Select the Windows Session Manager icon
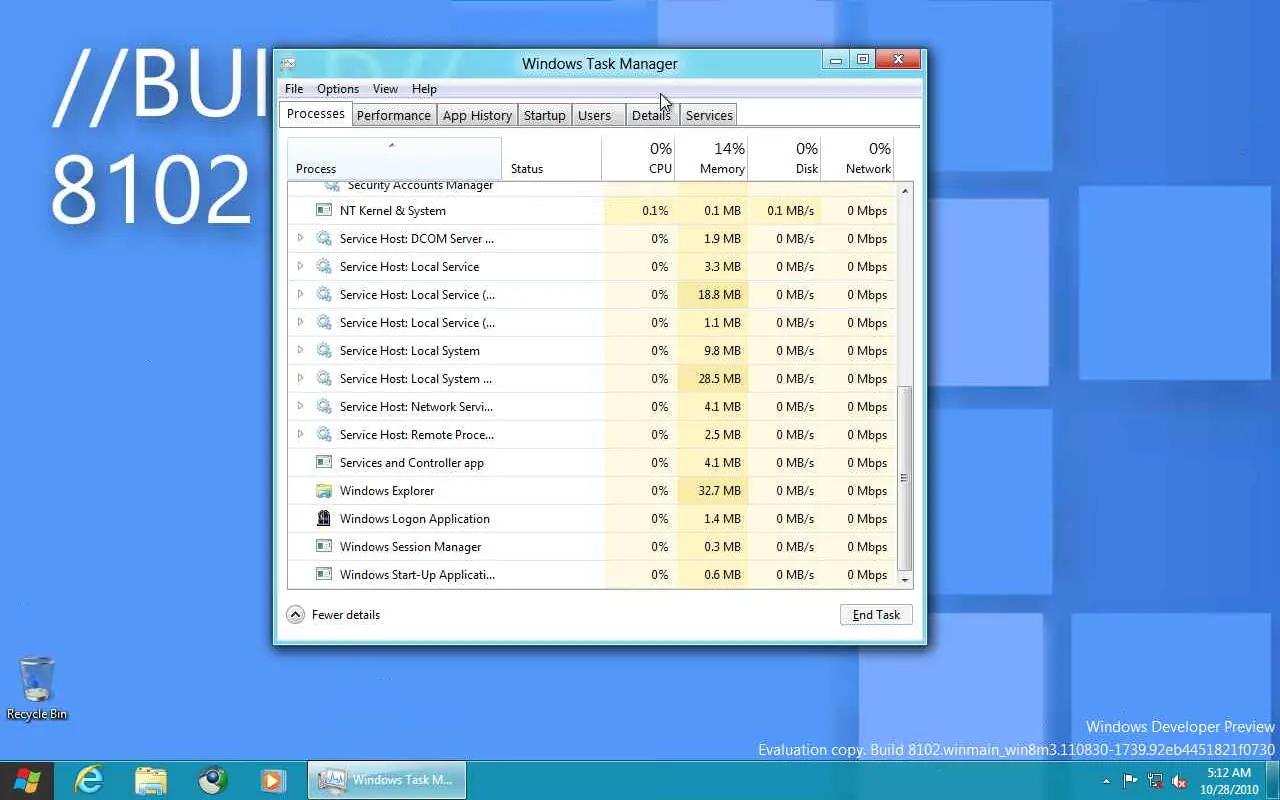The height and width of the screenshot is (800, 1280). tap(323, 546)
